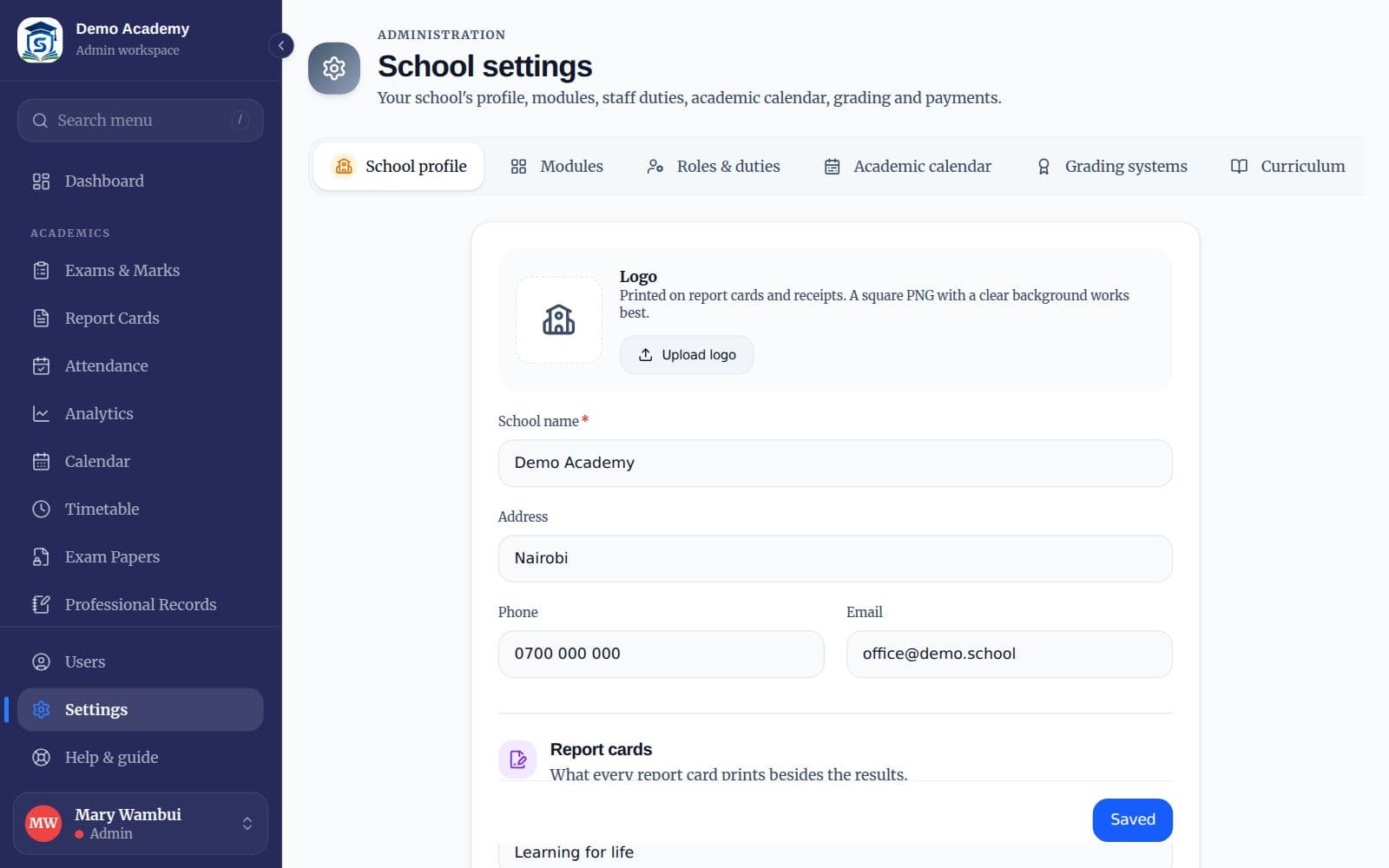
Task: Collapse the sidebar with the chevron button
Action: click(281, 45)
